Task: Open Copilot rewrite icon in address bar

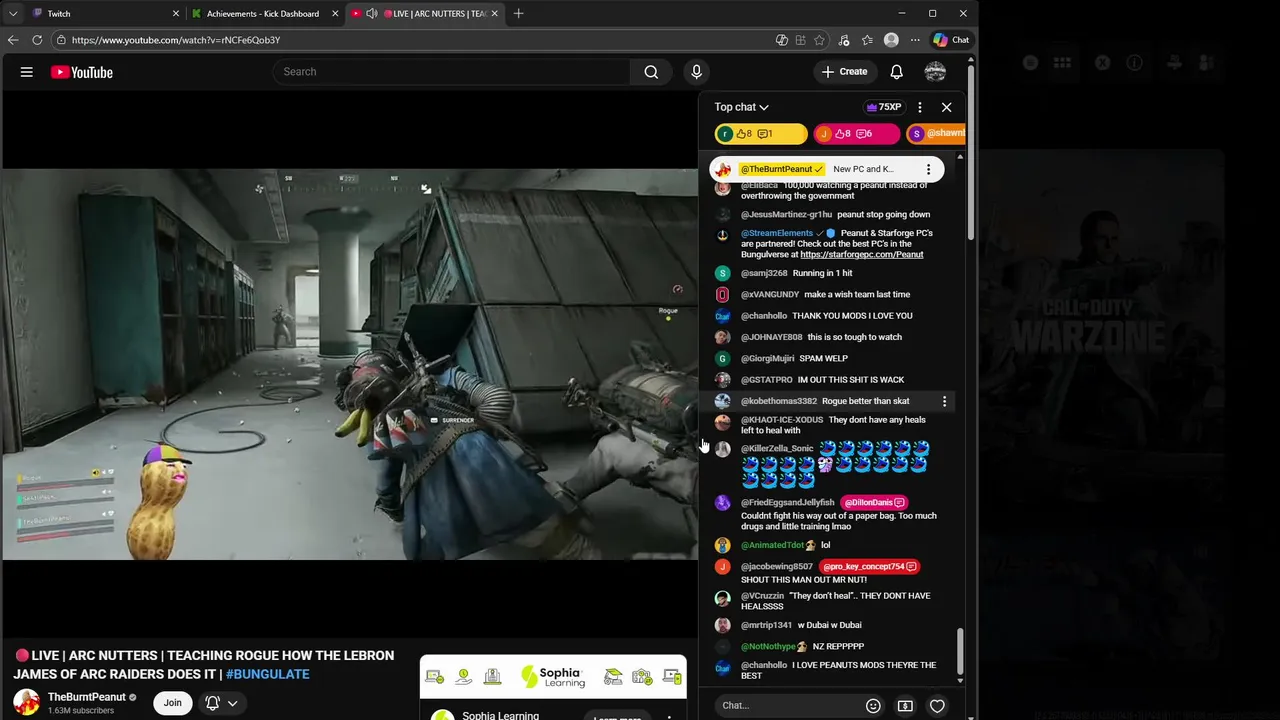Action: point(782,40)
